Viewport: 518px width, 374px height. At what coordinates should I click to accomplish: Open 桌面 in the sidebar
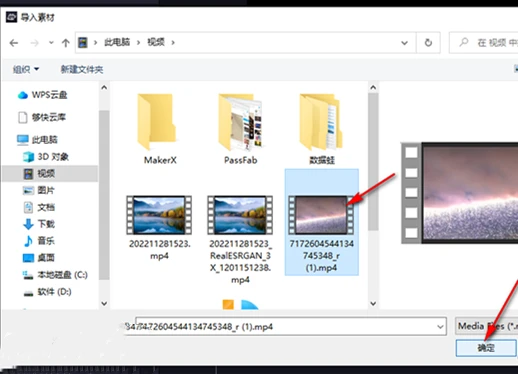46,258
